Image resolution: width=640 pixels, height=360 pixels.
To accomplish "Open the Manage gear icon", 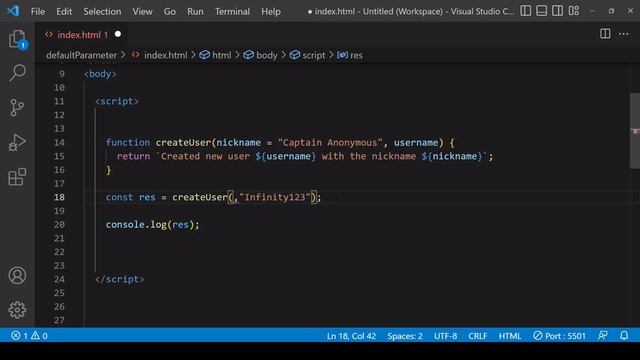I will click(17, 310).
